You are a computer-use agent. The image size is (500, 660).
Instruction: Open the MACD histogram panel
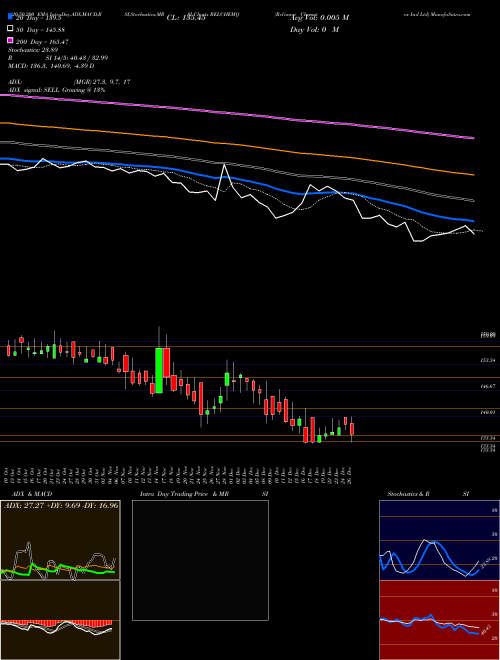coord(60,620)
